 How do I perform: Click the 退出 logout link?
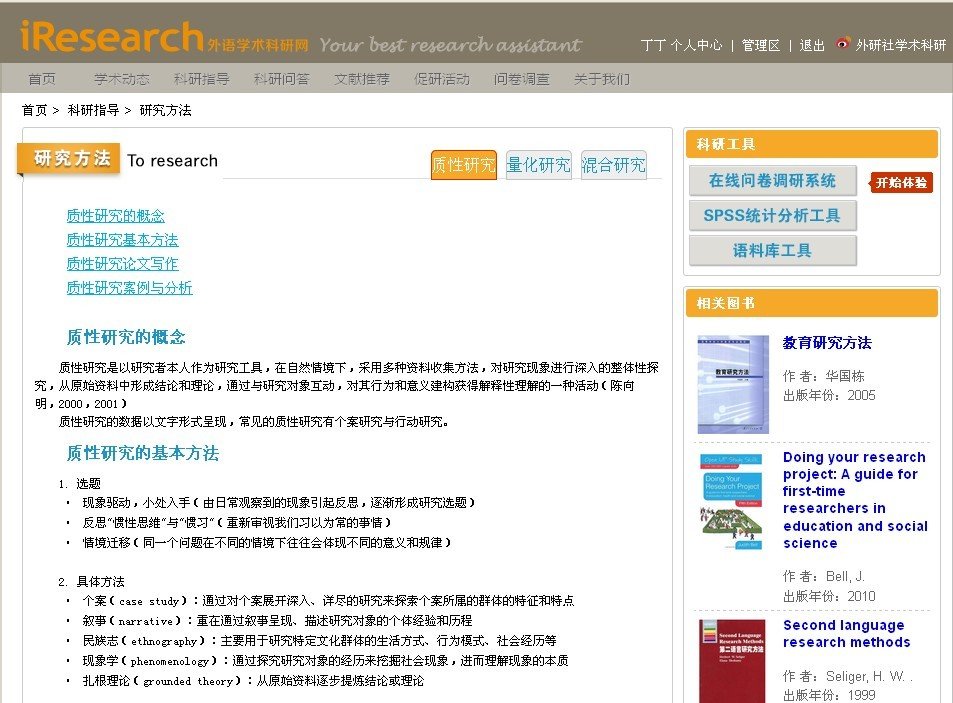point(812,45)
